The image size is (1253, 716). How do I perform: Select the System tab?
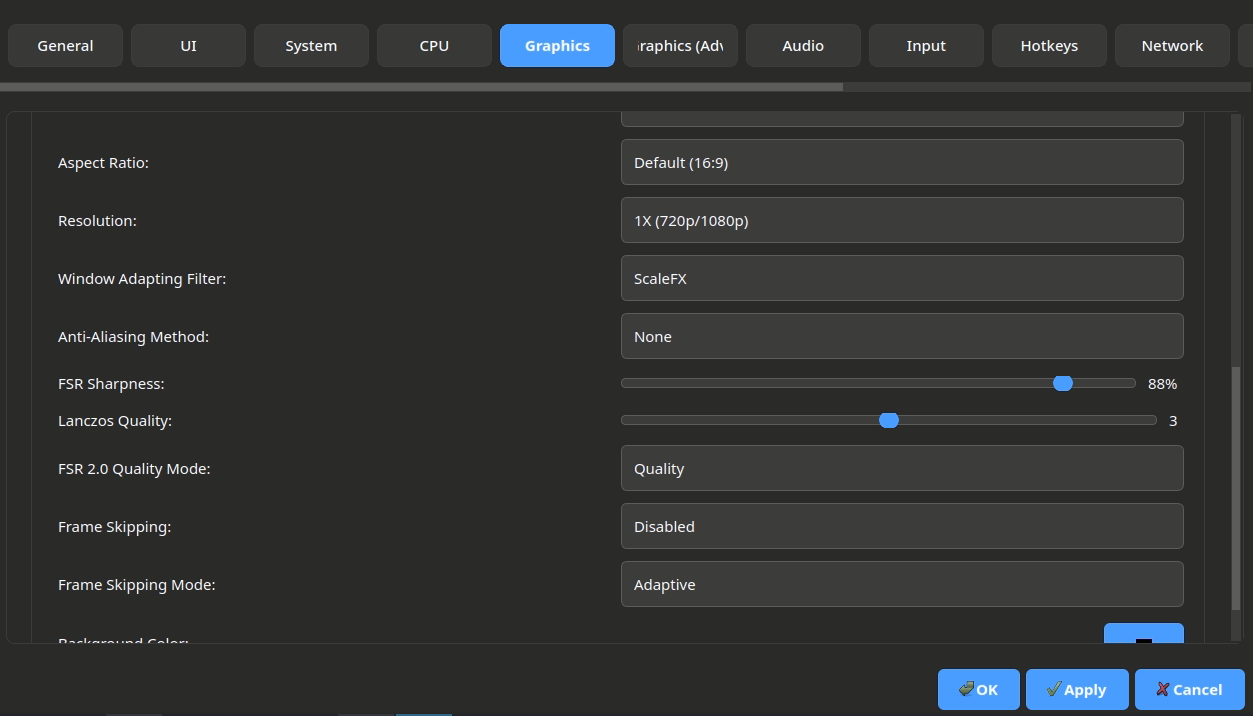coord(311,46)
